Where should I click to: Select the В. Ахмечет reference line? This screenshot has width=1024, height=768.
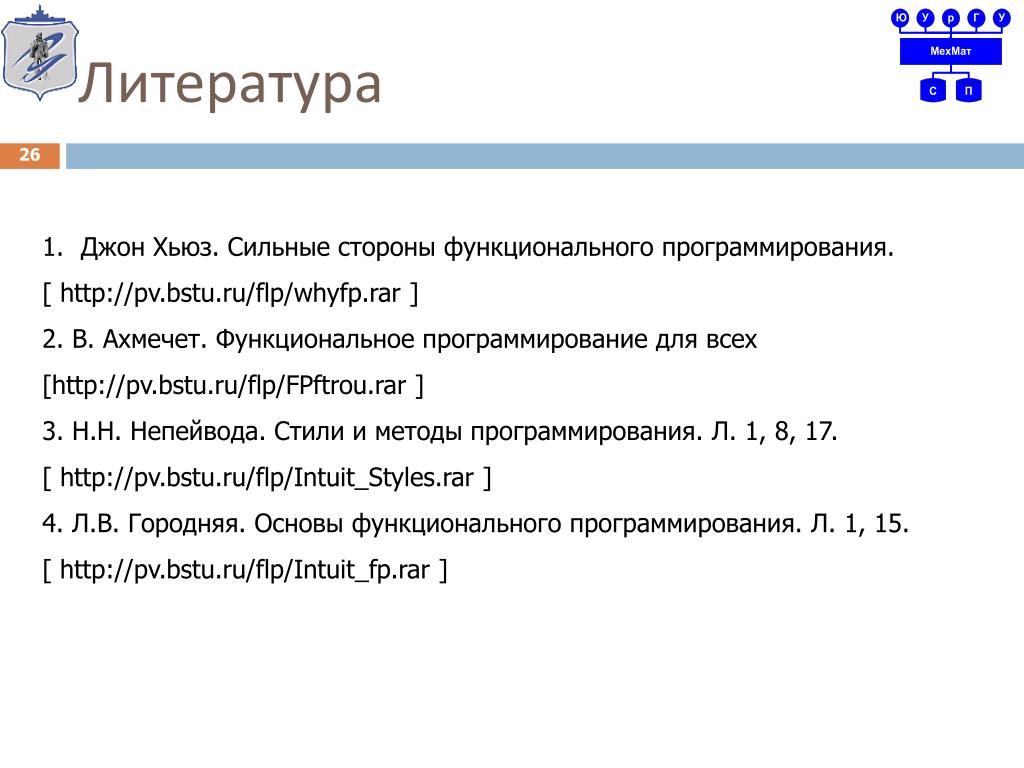(400, 340)
